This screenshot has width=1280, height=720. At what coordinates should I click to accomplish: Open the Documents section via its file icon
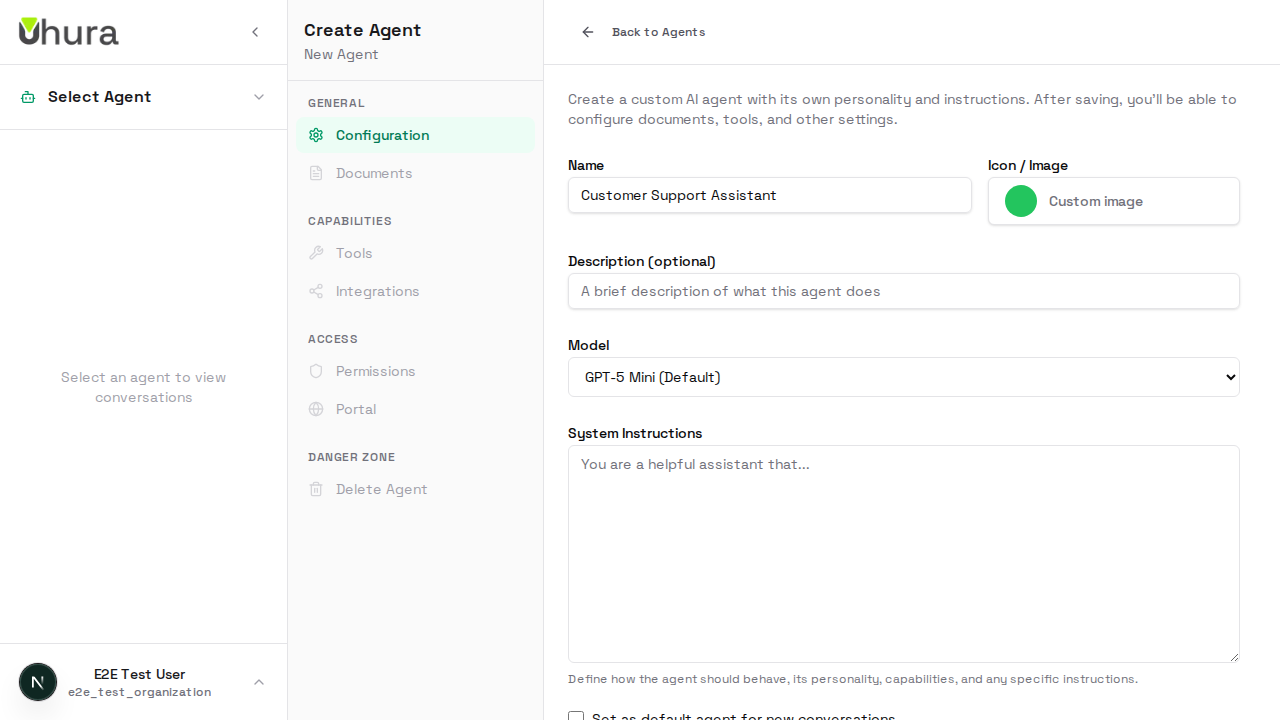click(316, 173)
